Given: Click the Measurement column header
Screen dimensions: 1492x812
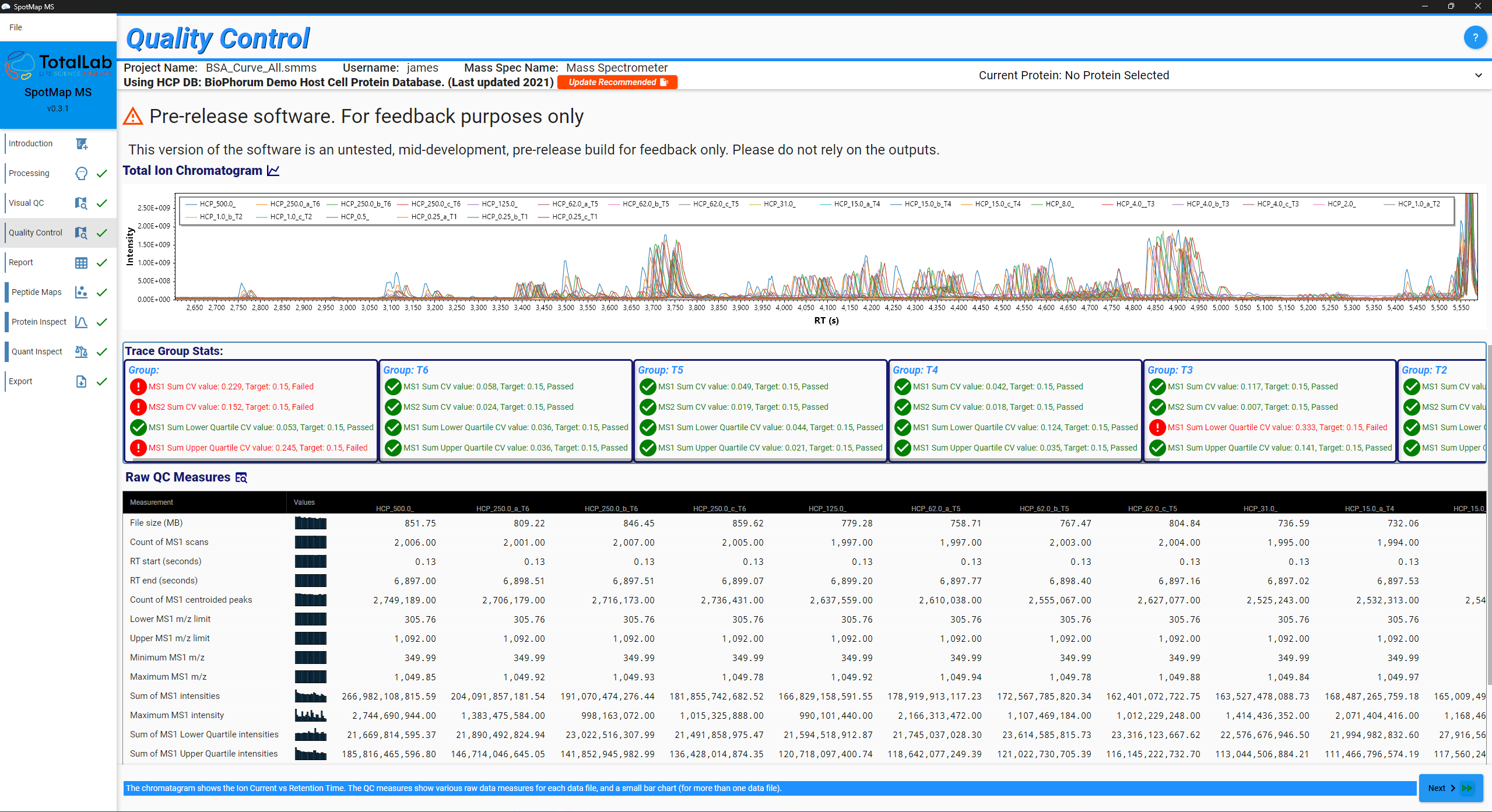Looking at the screenshot, I should [x=152, y=502].
